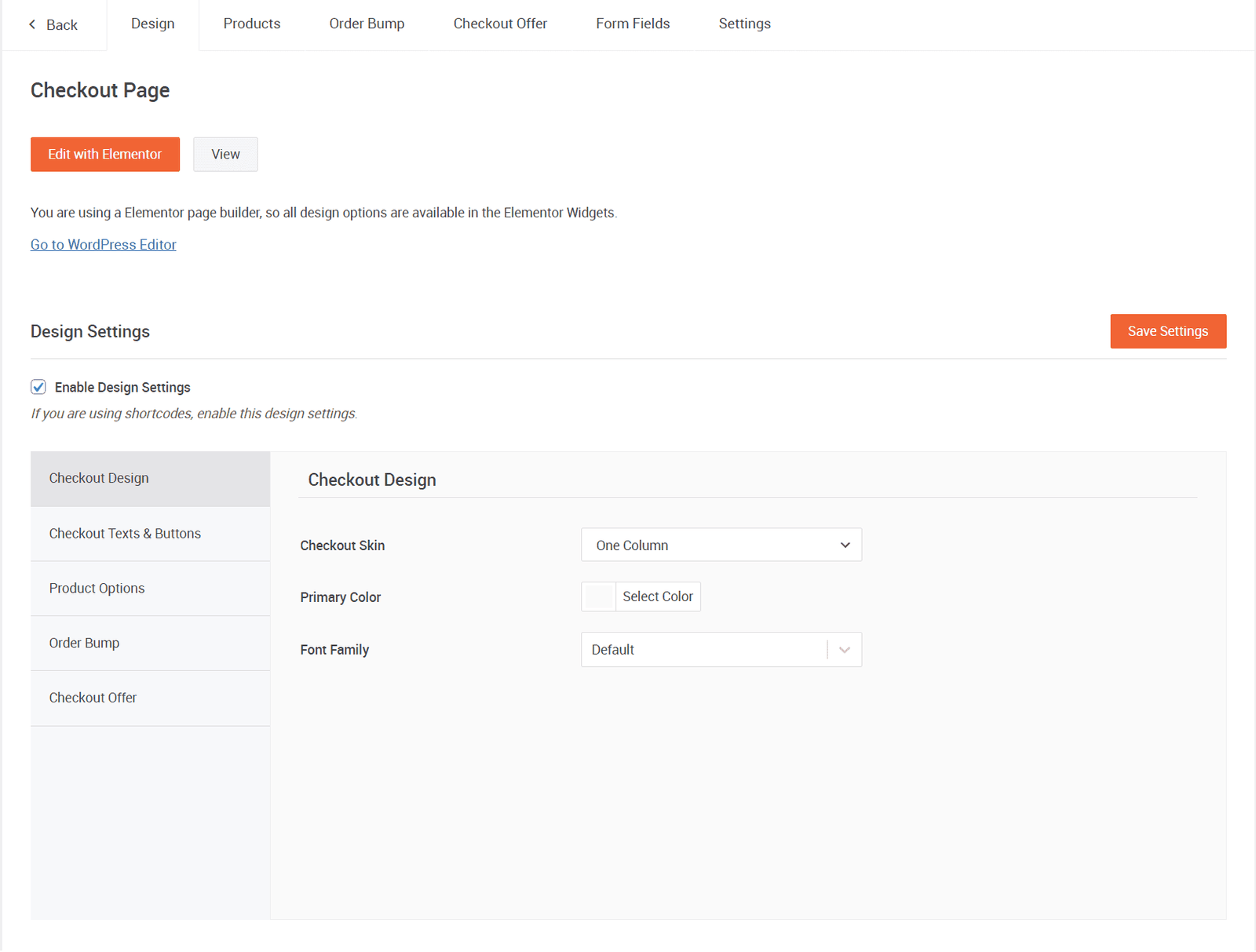Viewport: 1256px width, 952px height.
Task: Follow the Go to WordPress Editor link
Action: pos(104,245)
